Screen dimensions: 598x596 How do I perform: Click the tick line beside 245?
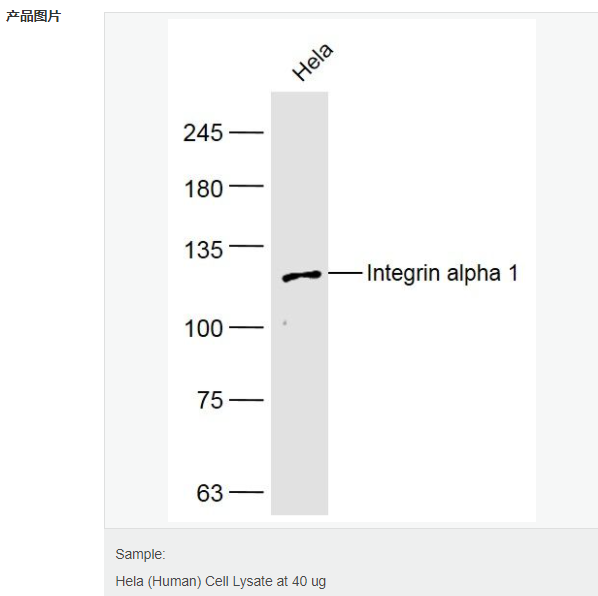point(246,132)
